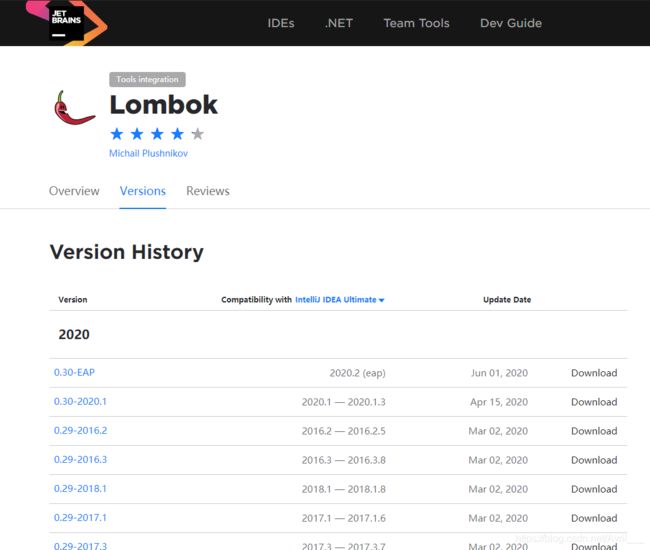
Task: Click the Mar 02, 2020 date for 0.29-2018.1
Action: 498,489
